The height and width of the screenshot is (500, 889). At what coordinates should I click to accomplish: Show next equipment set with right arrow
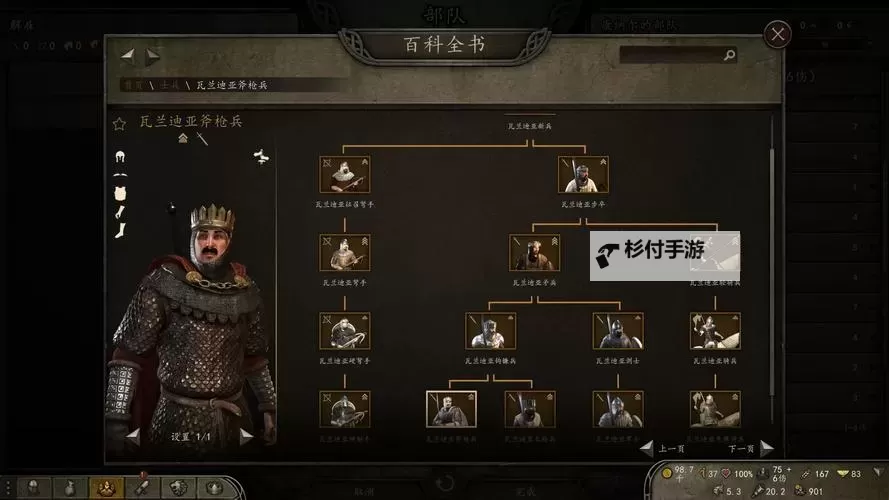pyautogui.click(x=245, y=436)
